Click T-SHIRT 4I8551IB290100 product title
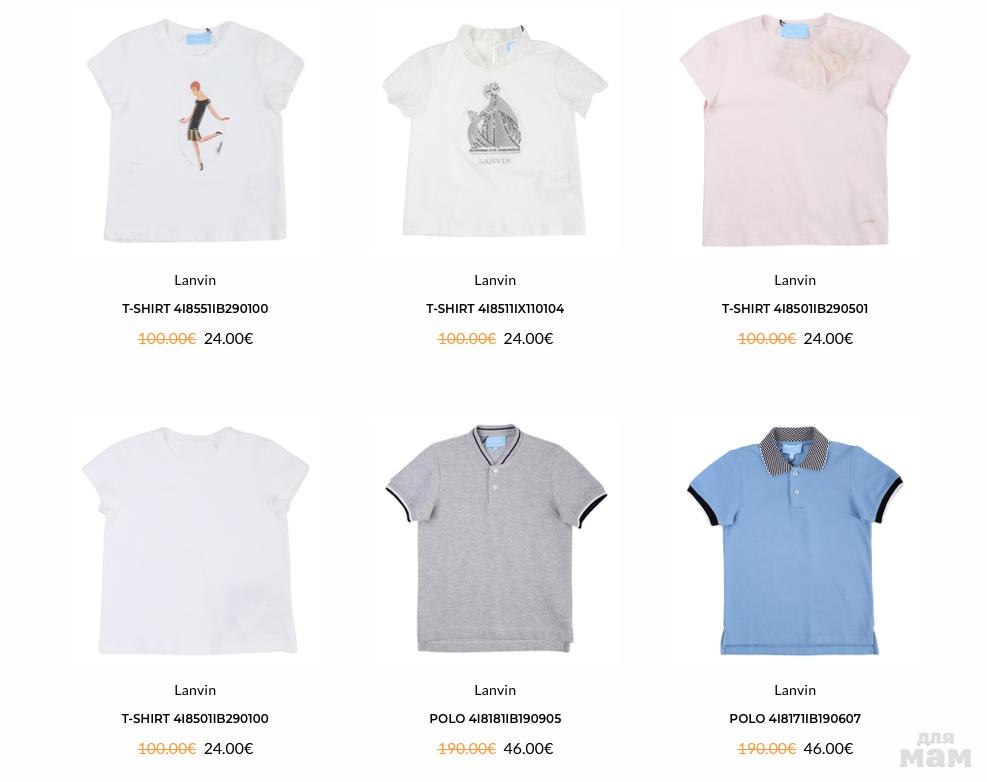987x782 pixels. point(195,309)
